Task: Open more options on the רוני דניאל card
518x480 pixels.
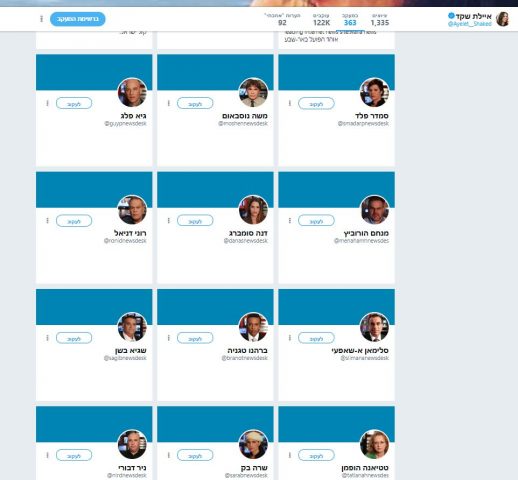Action: click(47, 221)
